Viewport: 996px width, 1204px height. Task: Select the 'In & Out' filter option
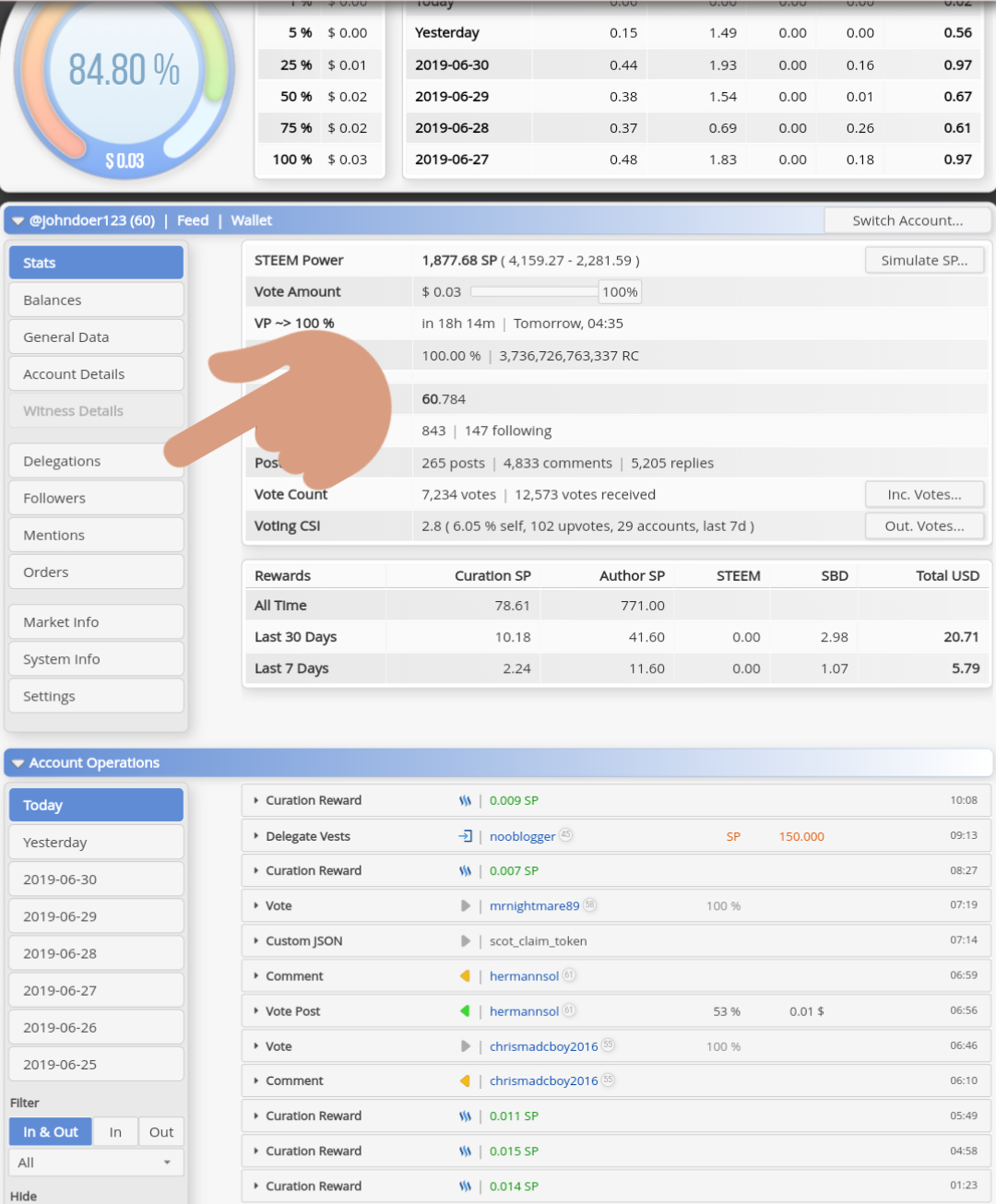pos(51,1132)
